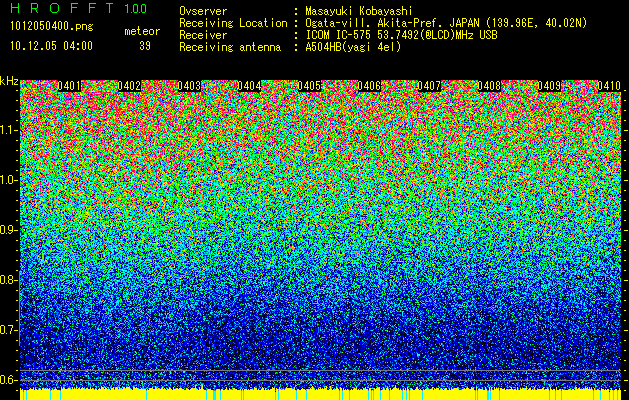Image resolution: width=629 pixels, height=400 pixels.
Task: Click the 0403 time marker
Action: coord(189,86)
